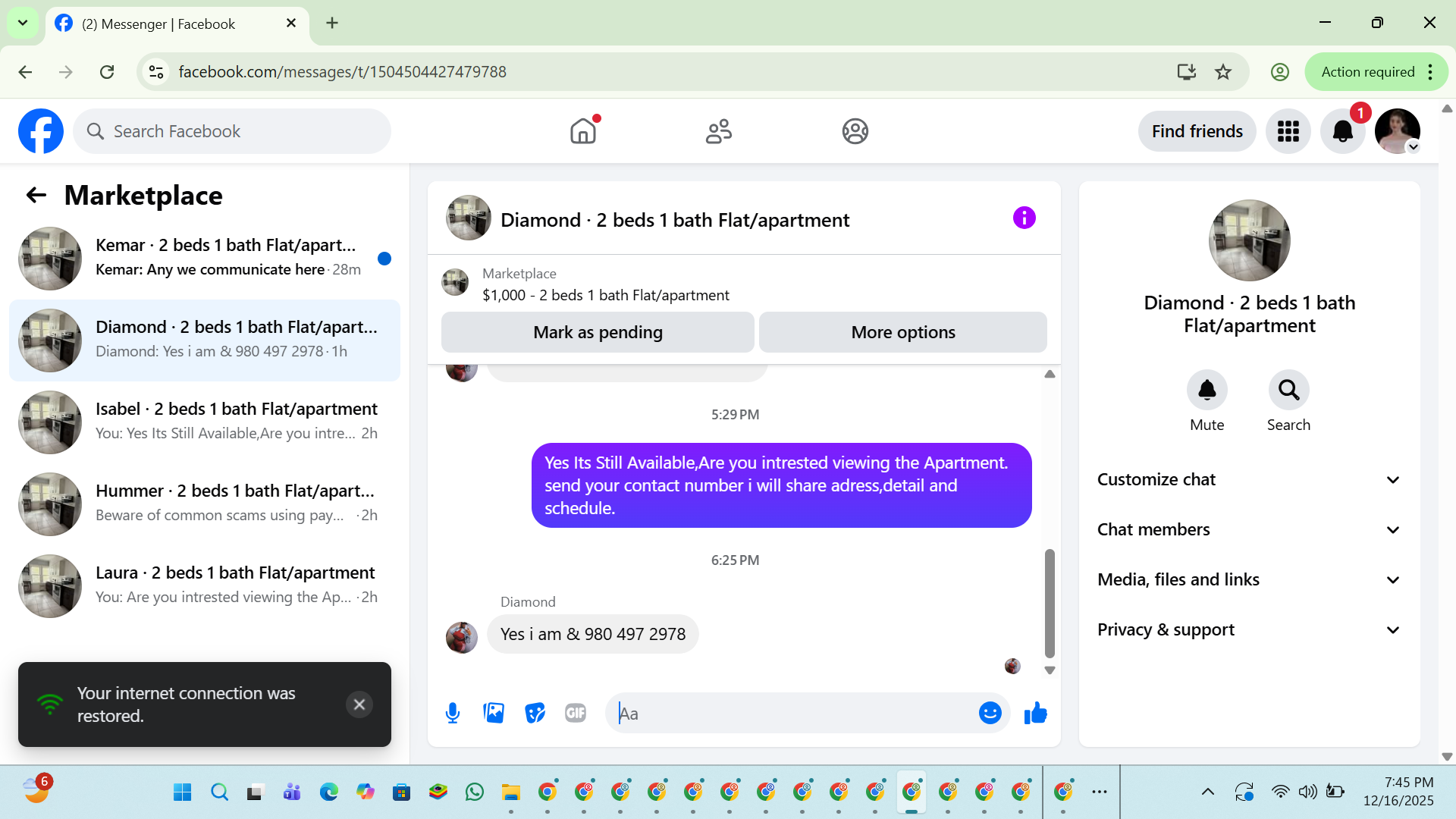This screenshot has width=1456, height=819.
Task: Choose a sticker to send
Action: [x=535, y=713]
